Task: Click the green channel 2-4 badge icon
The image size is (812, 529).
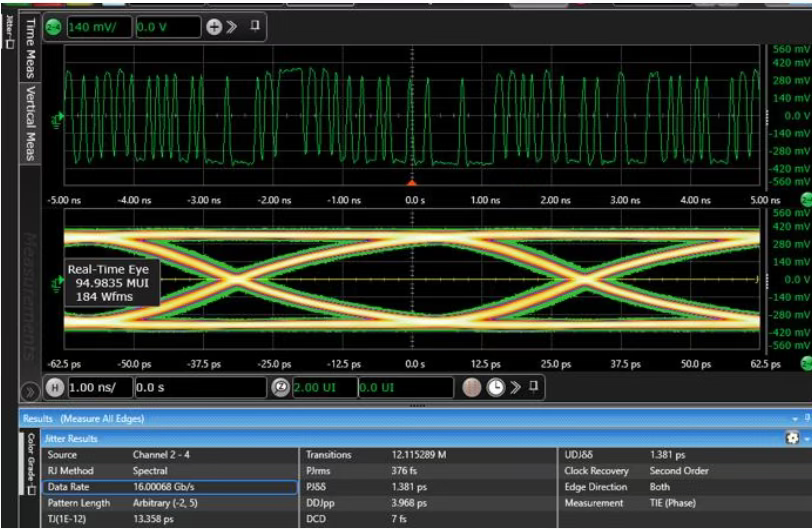Action: coord(55,27)
